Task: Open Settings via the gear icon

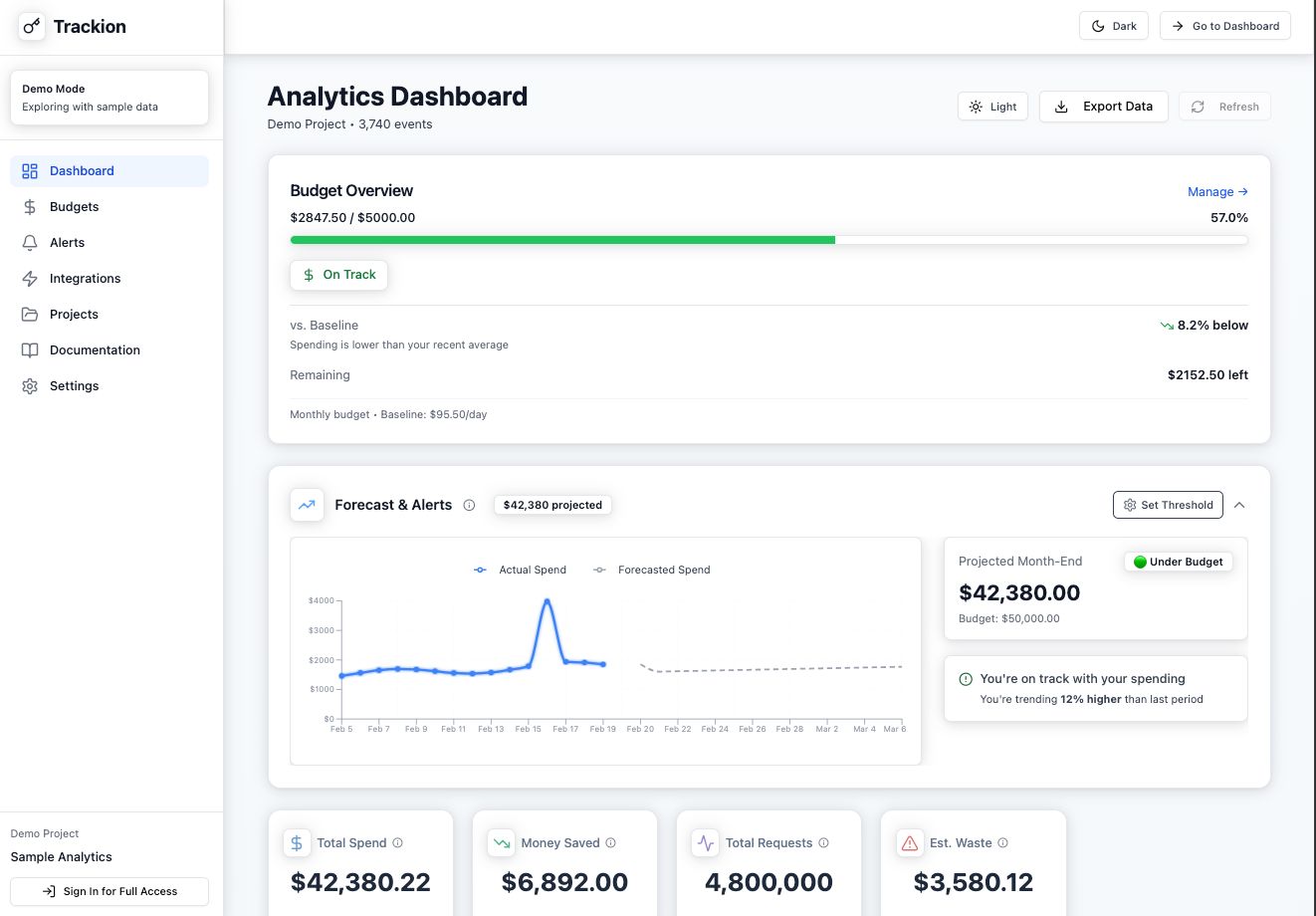Action: click(x=30, y=385)
